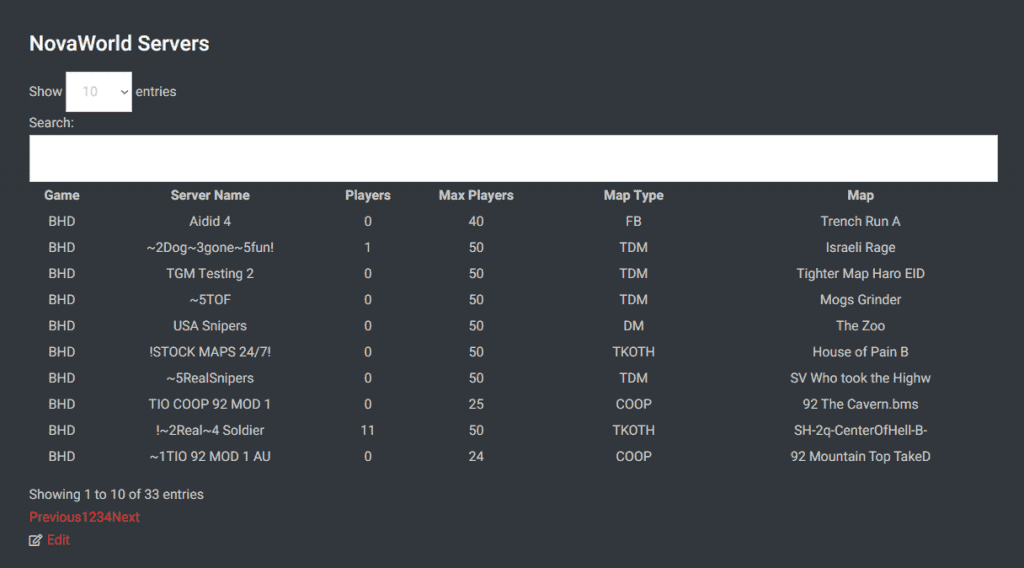Focus the Search input field
The width and height of the screenshot is (1024, 568).
(513, 158)
